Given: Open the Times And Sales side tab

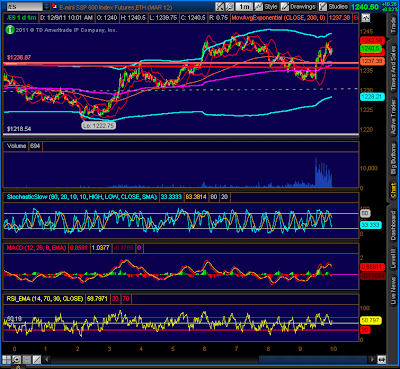Looking at the screenshot, I should click(x=393, y=68).
